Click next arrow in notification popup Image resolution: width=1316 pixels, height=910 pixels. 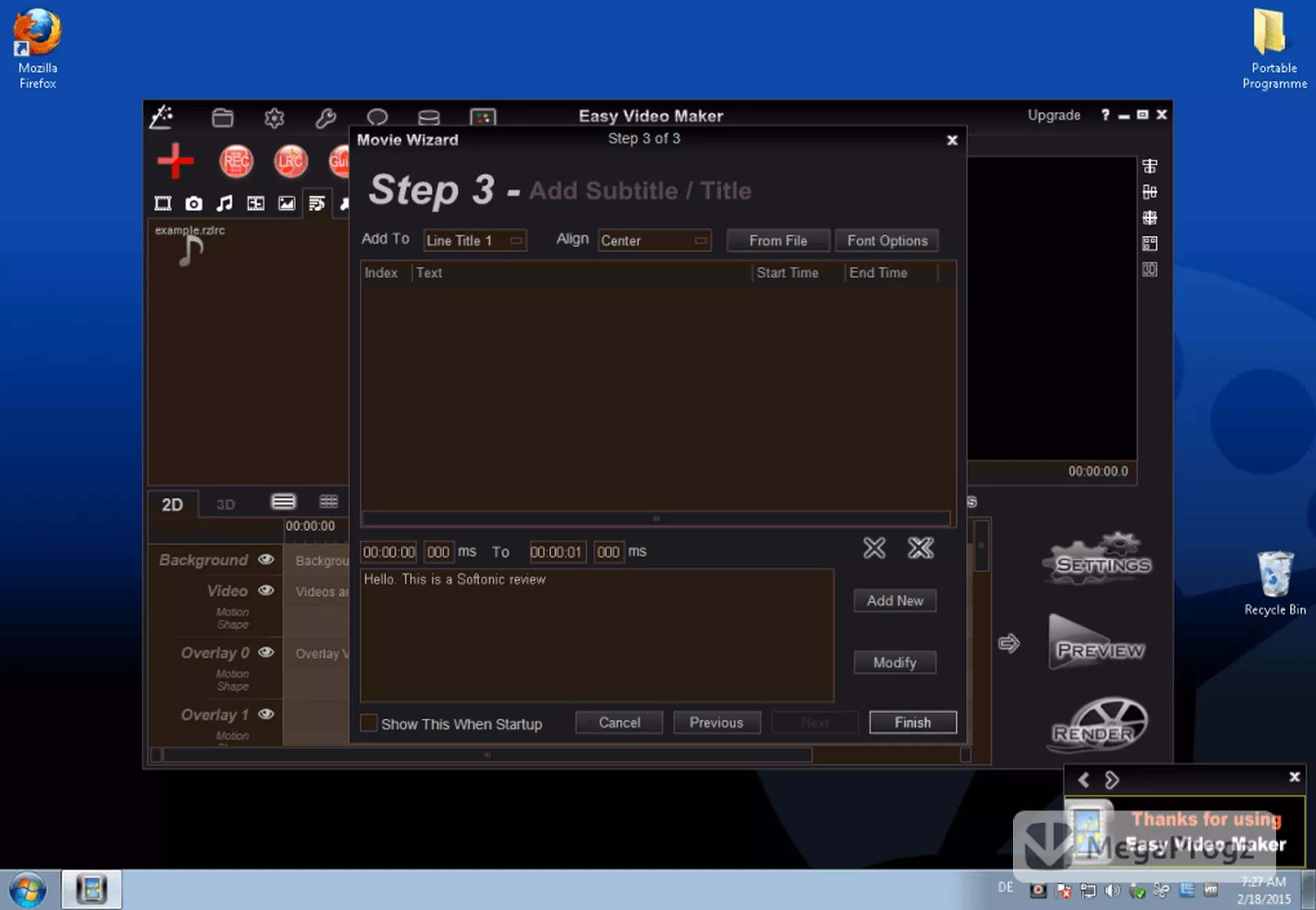point(1112,780)
